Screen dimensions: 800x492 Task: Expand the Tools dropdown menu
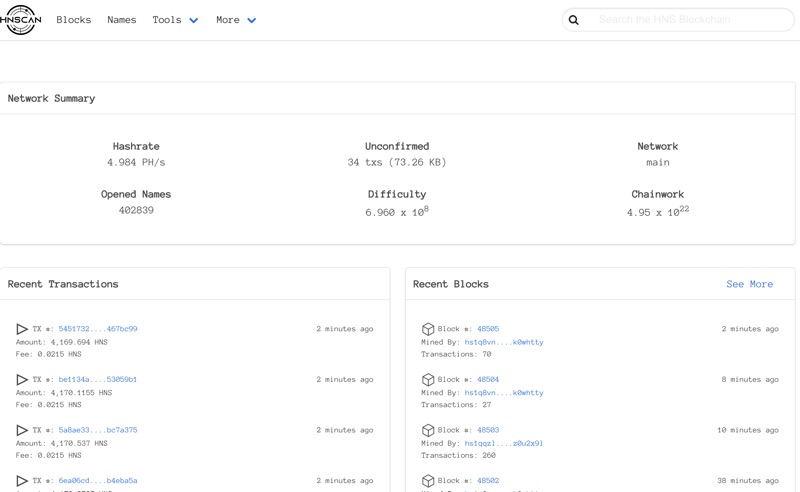[x=175, y=20]
